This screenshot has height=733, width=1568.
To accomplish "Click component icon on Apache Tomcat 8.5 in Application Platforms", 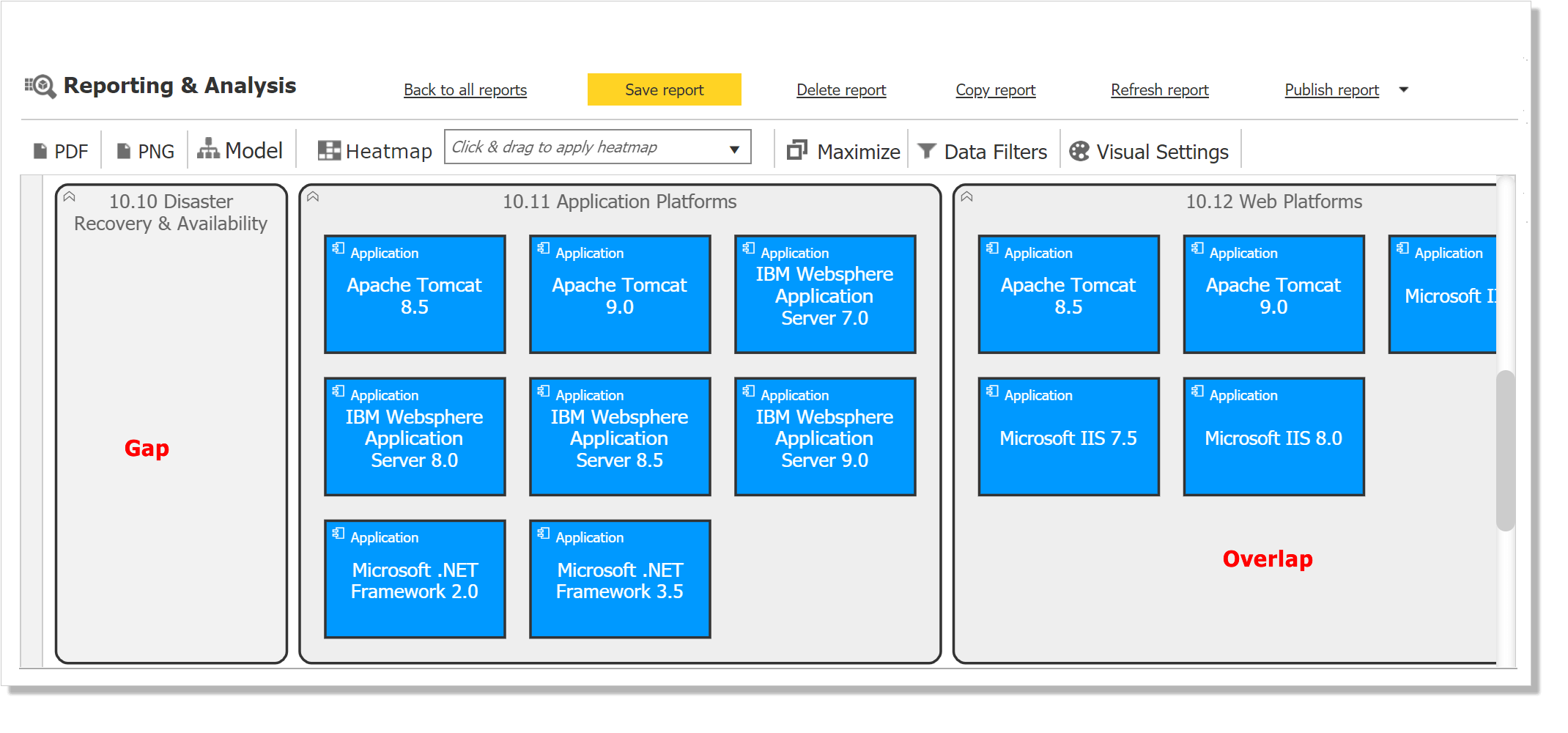I will 339,248.
